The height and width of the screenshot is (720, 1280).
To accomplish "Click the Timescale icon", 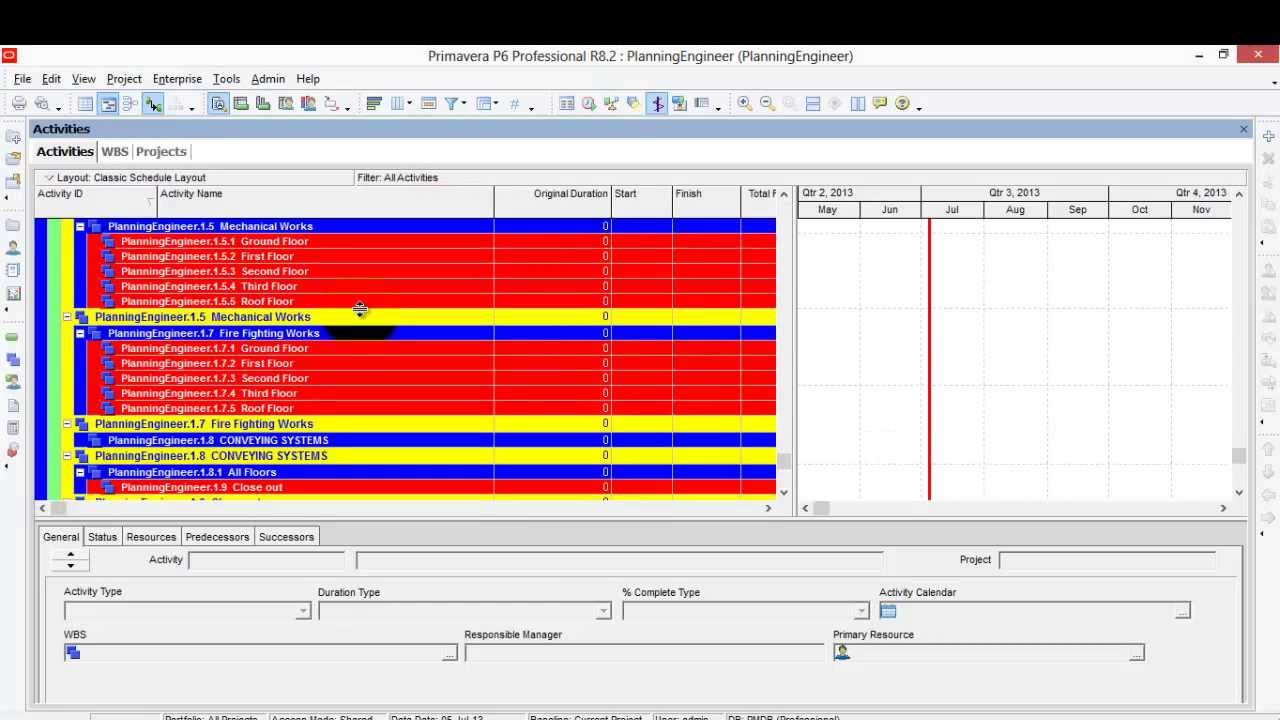I will tap(428, 103).
